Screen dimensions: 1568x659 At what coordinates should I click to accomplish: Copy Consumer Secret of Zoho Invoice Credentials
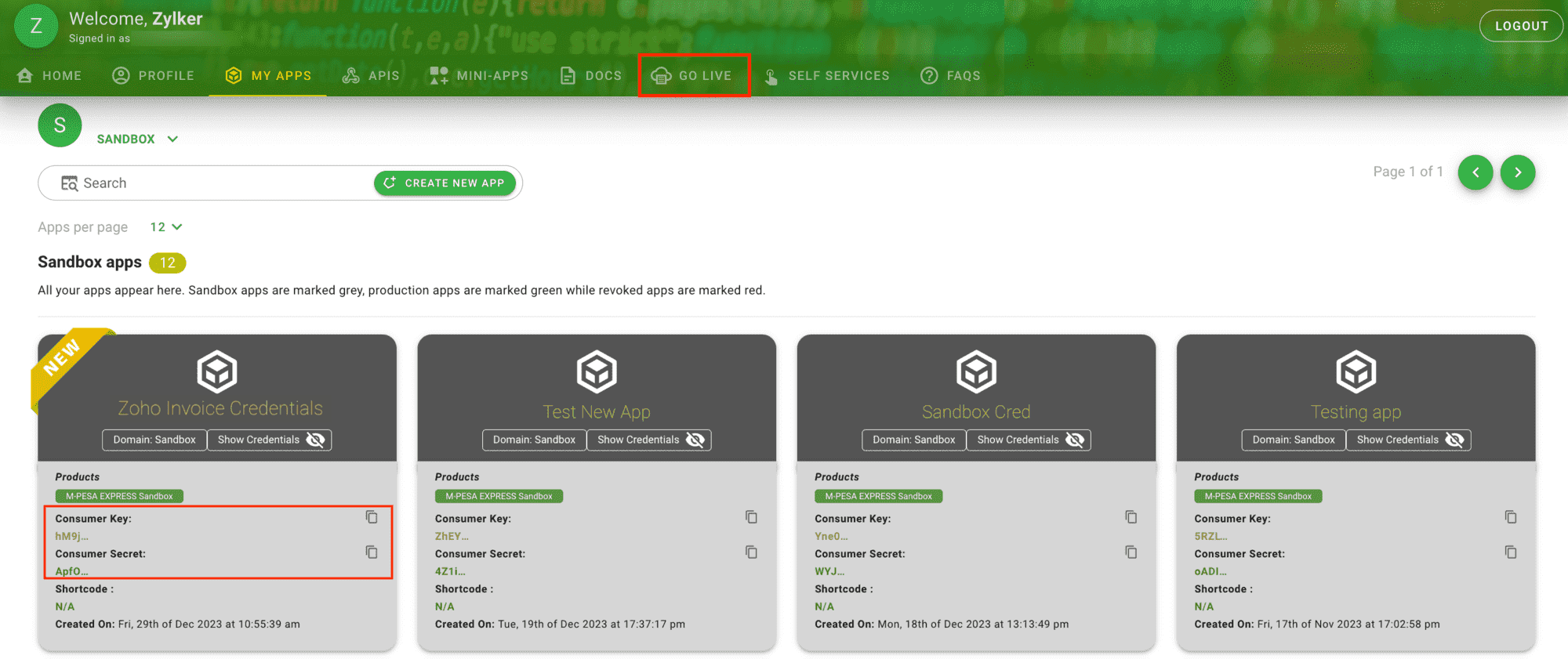(372, 552)
